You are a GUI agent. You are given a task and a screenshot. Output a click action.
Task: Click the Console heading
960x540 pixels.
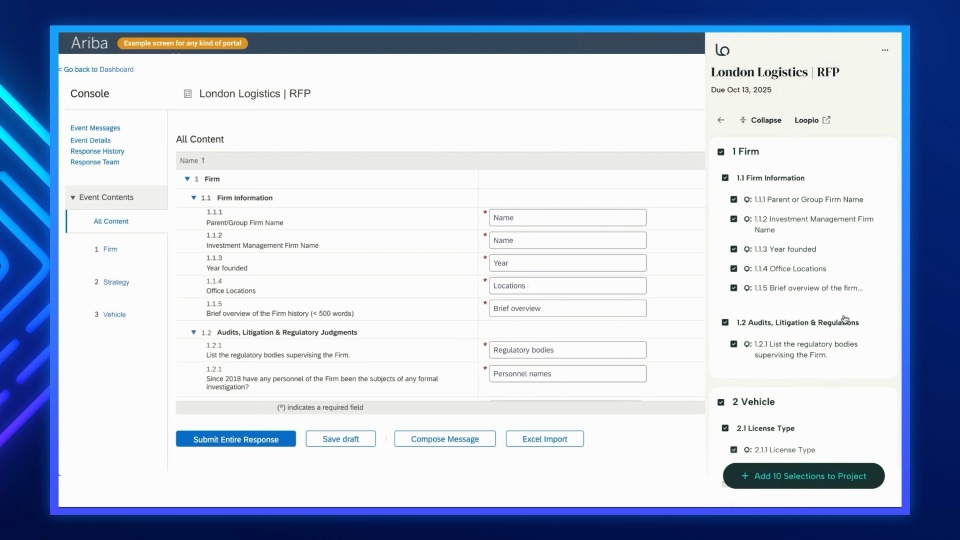coord(89,94)
